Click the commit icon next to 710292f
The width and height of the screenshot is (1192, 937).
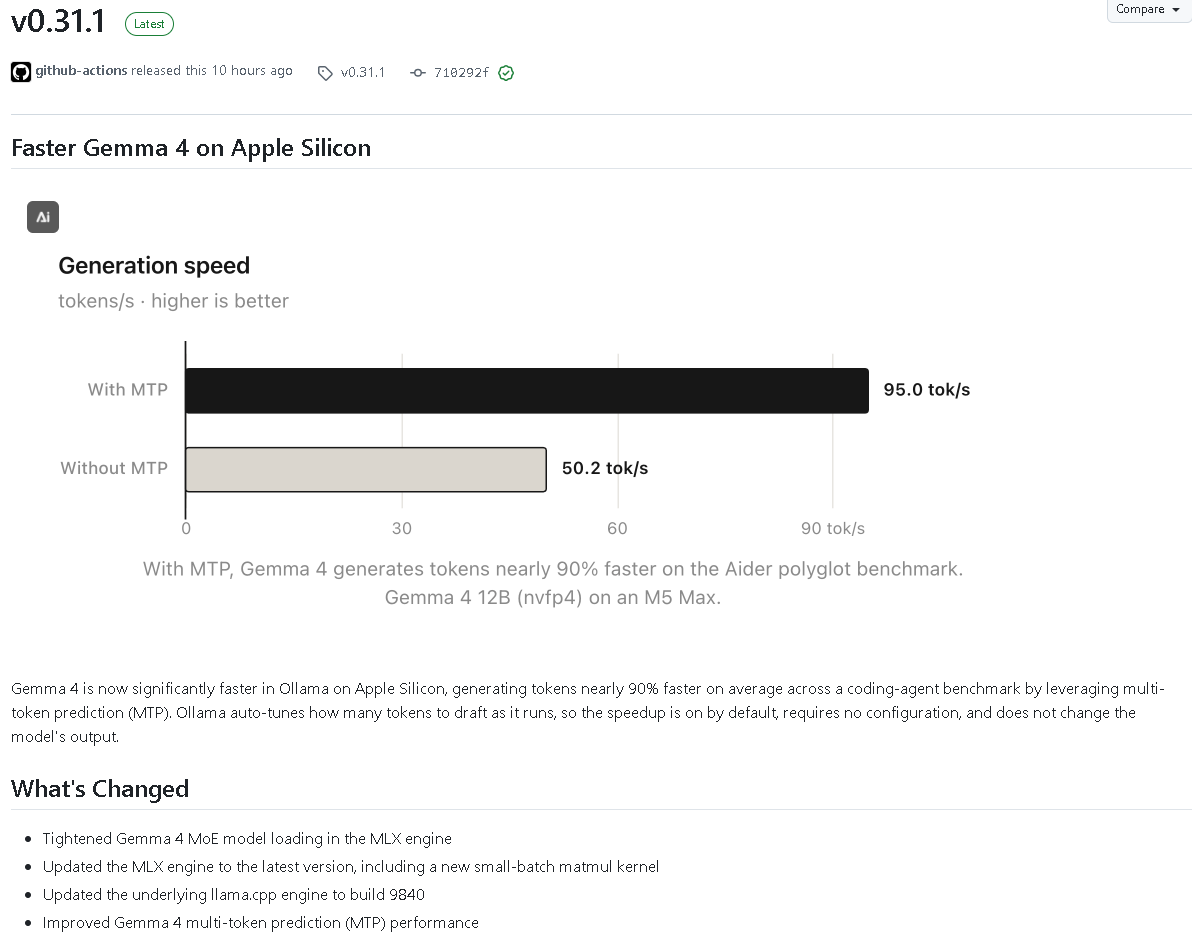(417, 73)
